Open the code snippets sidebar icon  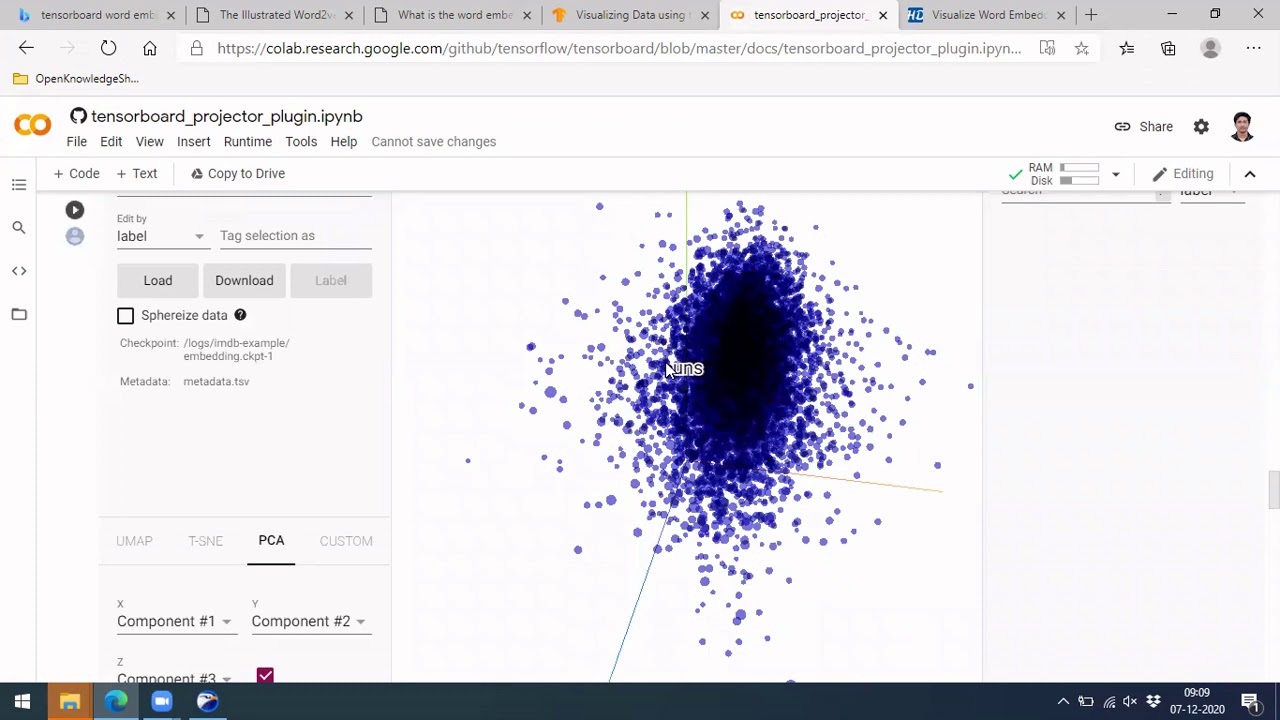[19, 271]
